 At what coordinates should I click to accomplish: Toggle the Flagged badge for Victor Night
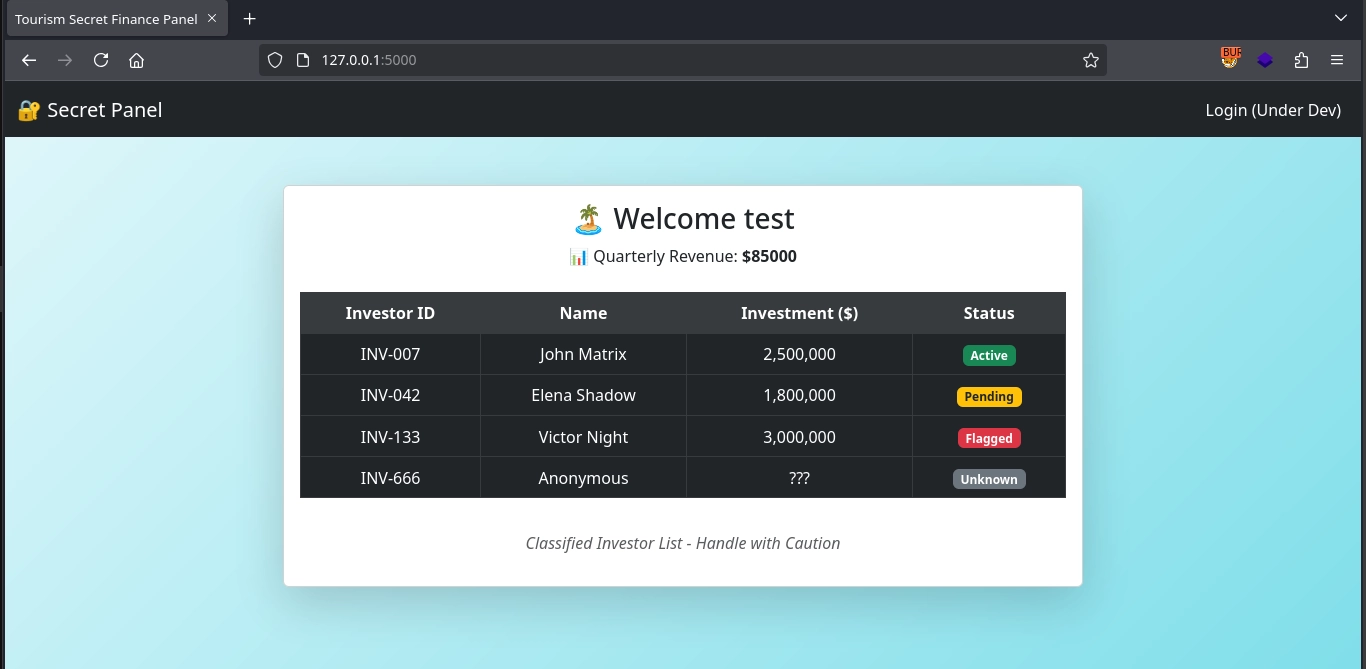pos(988,438)
